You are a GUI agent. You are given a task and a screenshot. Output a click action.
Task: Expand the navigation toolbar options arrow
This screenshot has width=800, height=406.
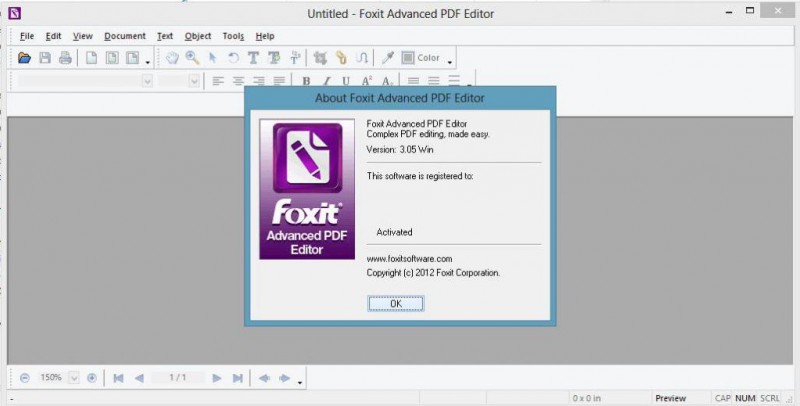(x=300, y=383)
